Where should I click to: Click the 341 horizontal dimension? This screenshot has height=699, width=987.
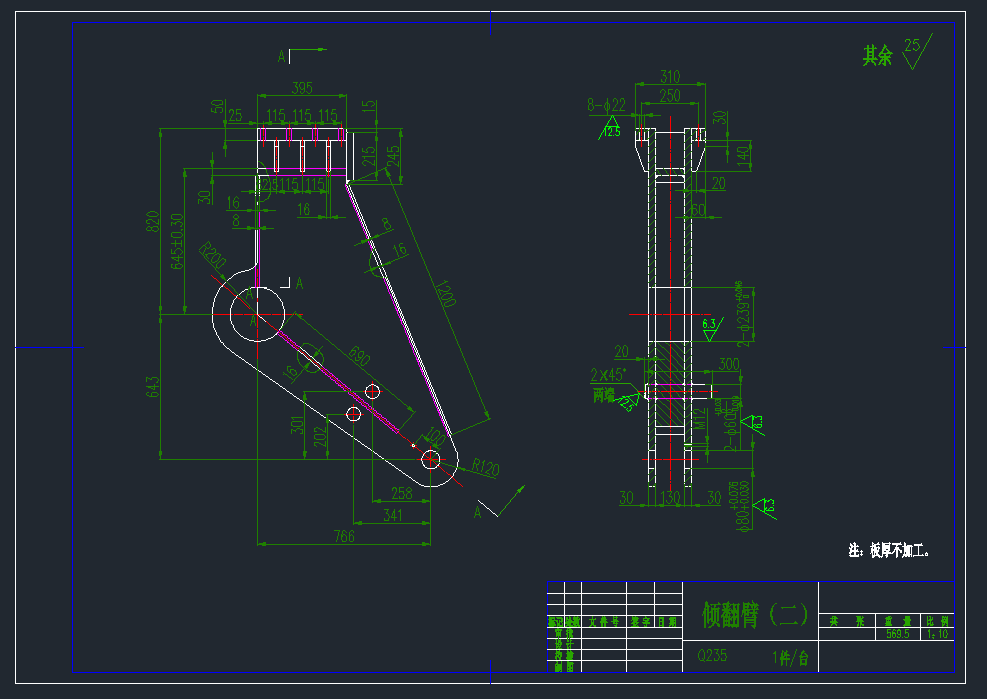click(x=393, y=515)
